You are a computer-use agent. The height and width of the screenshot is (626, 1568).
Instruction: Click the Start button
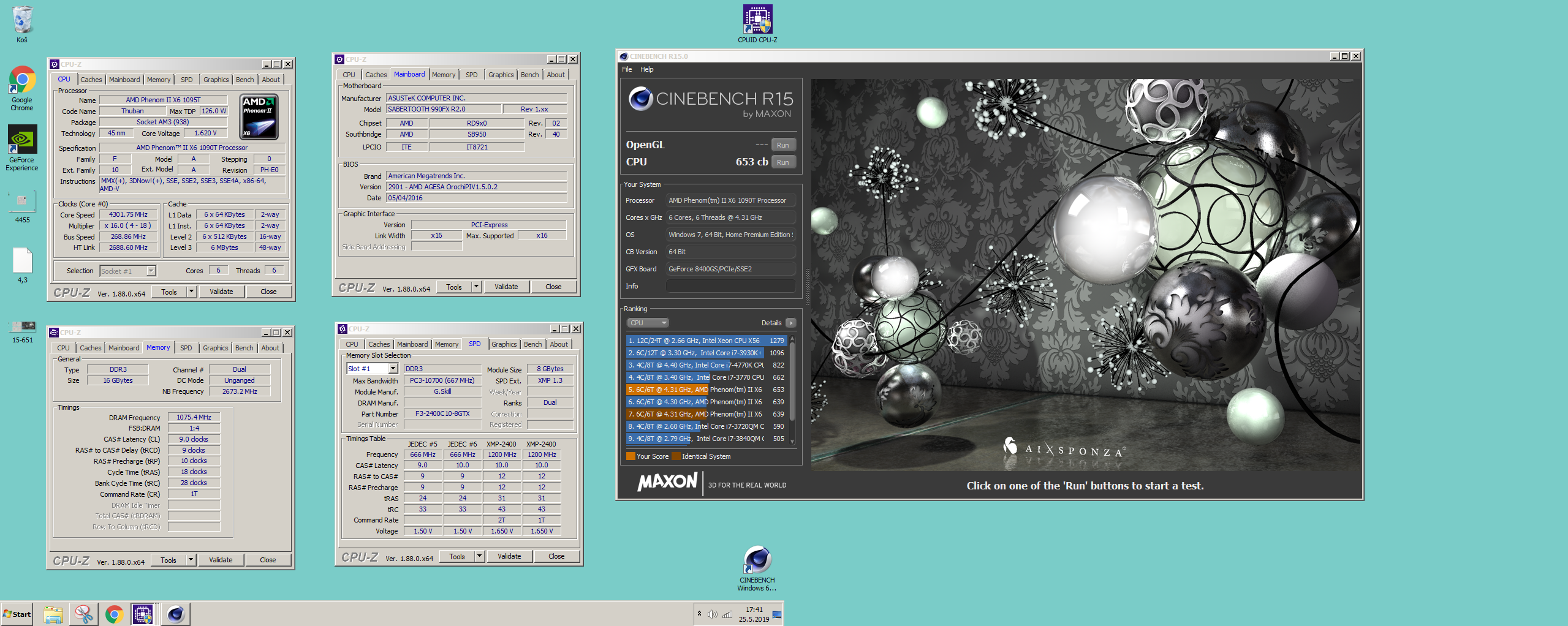tap(17, 614)
